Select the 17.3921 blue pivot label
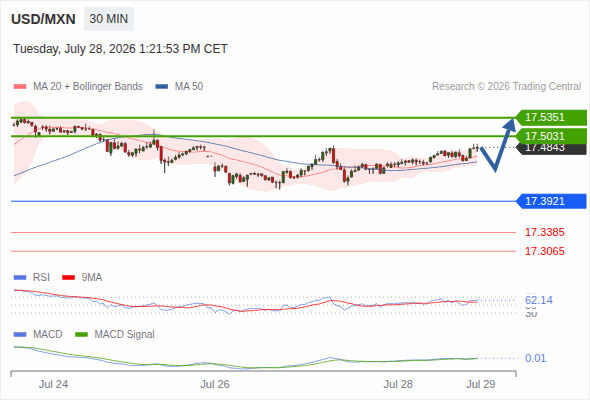The image size is (590, 400). [551, 201]
